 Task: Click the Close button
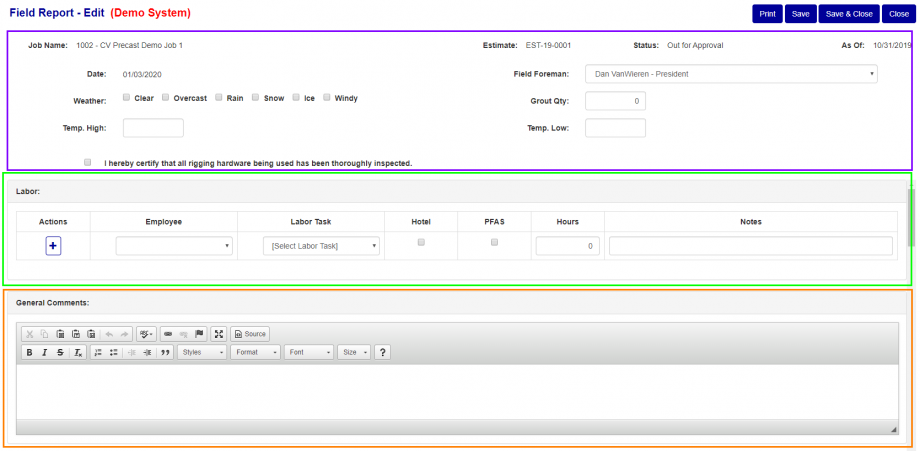899,14
